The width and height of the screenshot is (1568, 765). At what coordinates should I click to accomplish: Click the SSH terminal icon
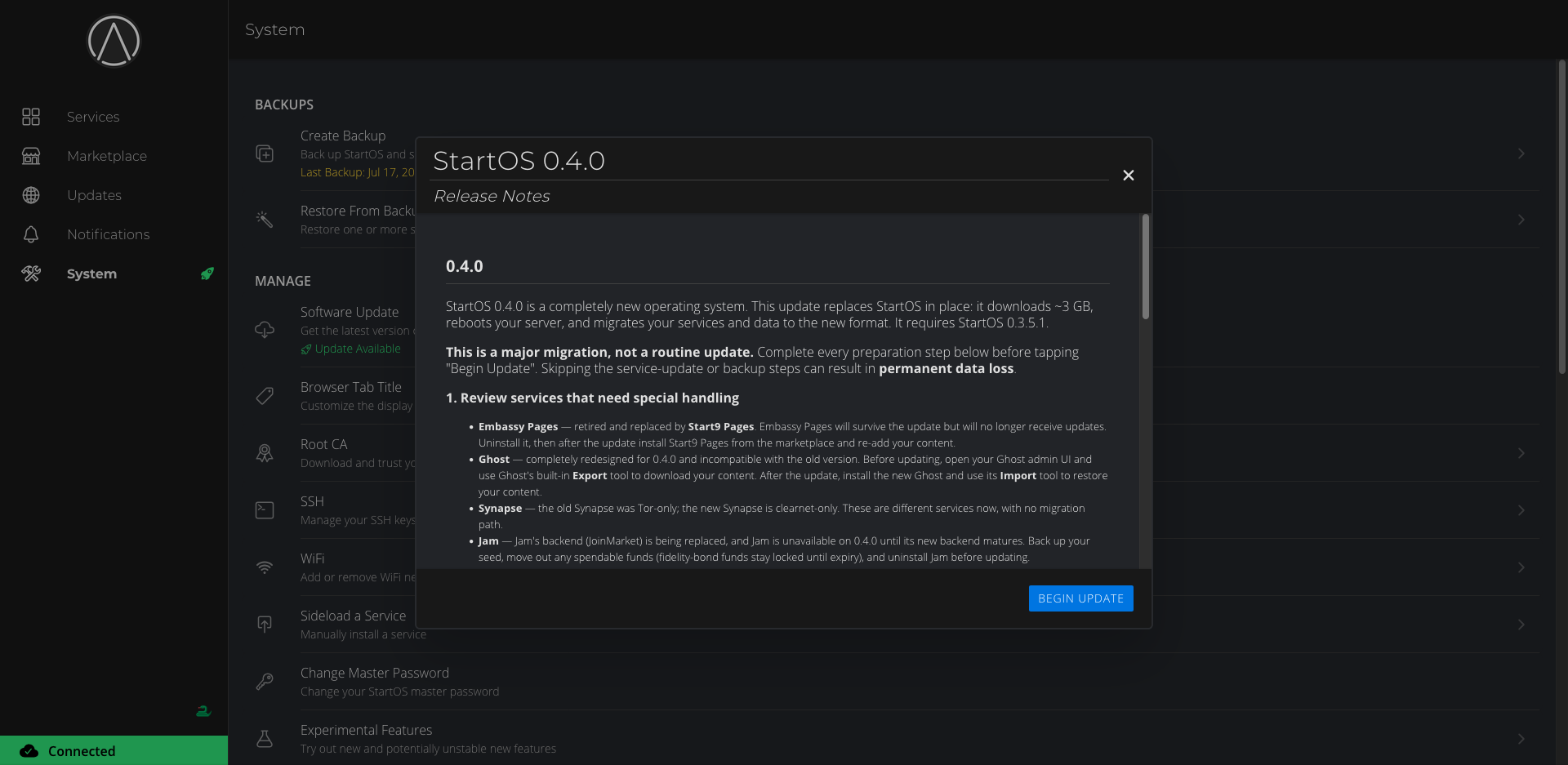pos(265,510)
